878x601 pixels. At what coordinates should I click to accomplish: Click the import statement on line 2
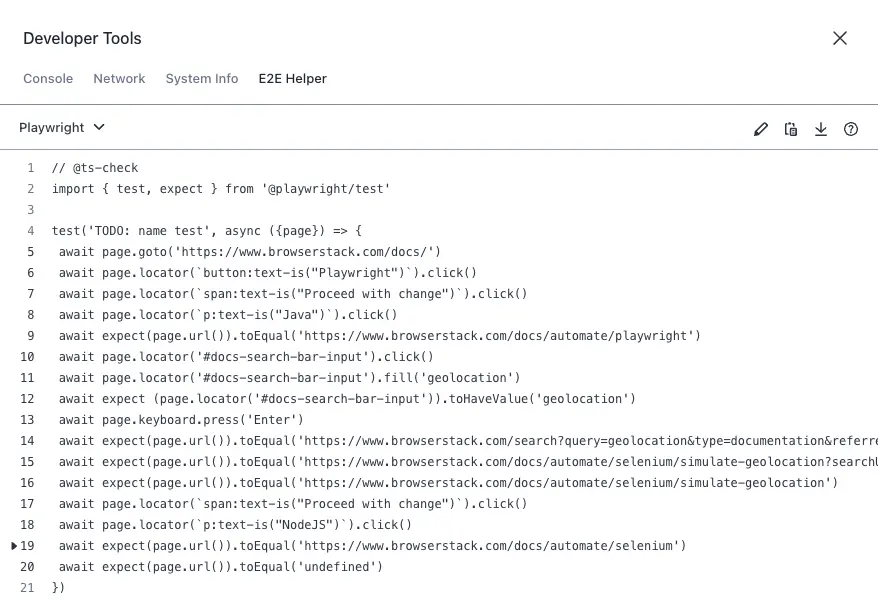coord(220,189)
